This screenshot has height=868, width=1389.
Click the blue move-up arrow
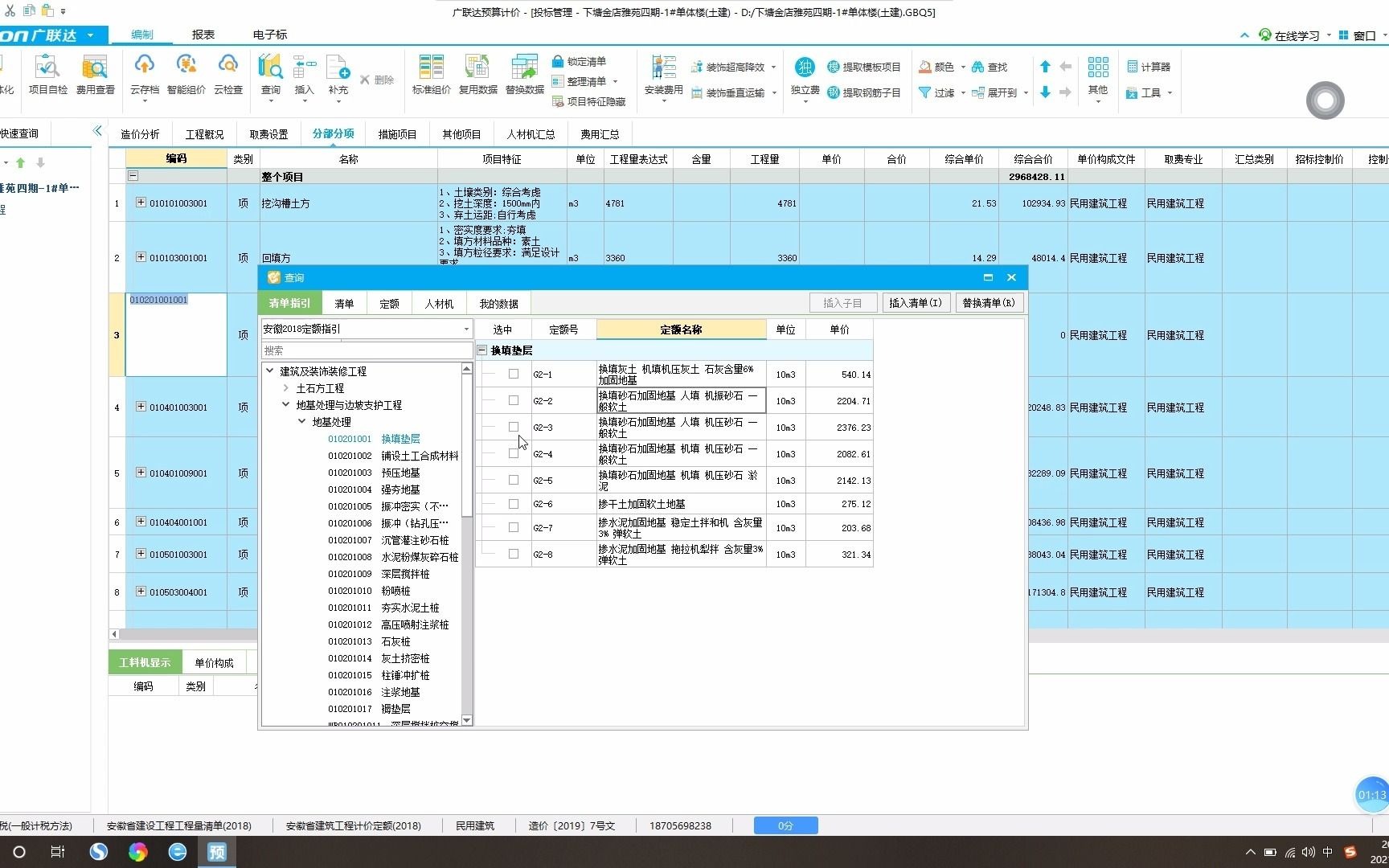coord(1045,67)
